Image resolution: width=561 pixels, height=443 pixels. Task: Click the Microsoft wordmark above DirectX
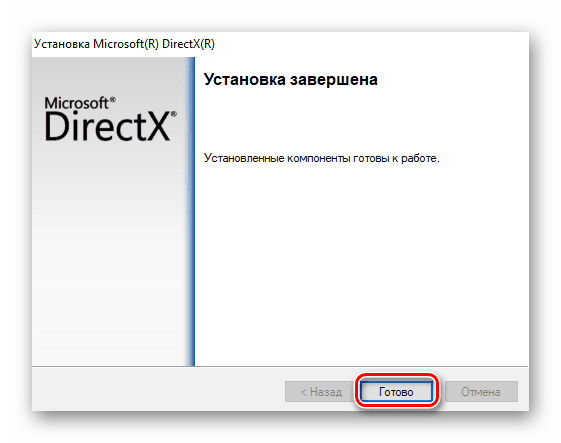coord(77,103)
